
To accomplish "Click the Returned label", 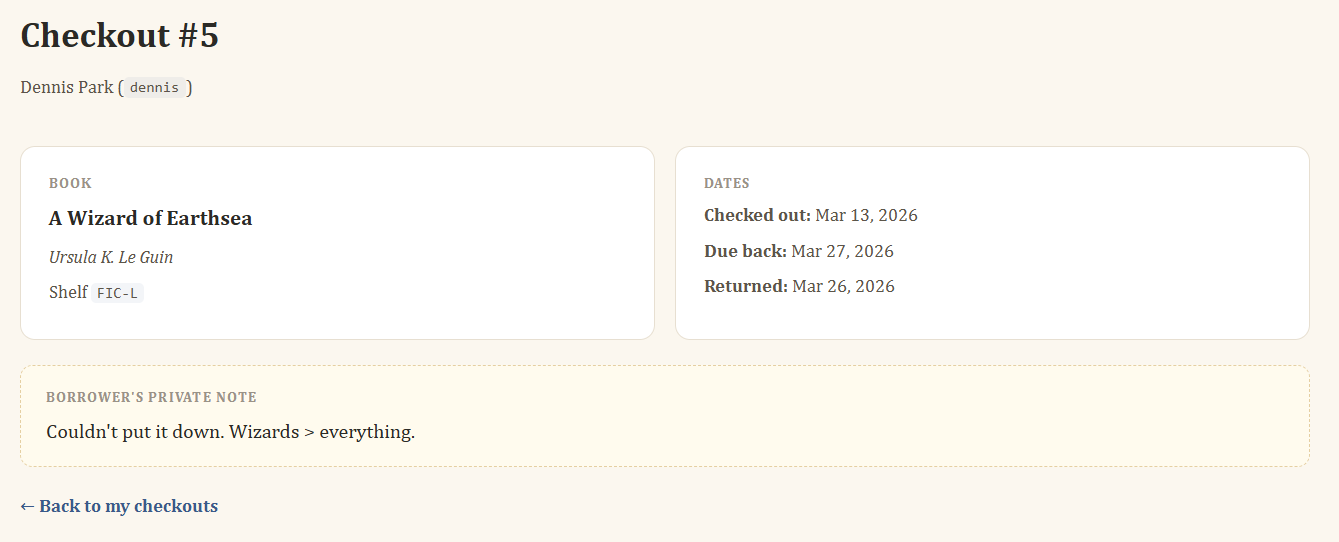I will point(746,287).
